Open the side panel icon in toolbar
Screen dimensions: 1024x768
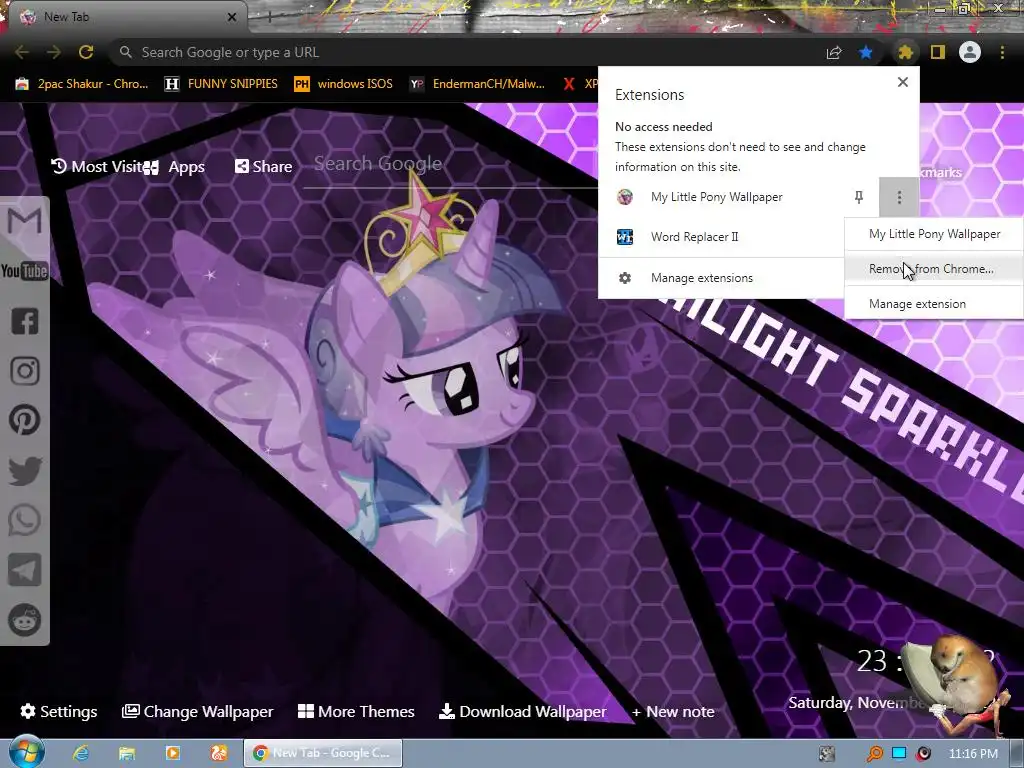tap(938, 52)
